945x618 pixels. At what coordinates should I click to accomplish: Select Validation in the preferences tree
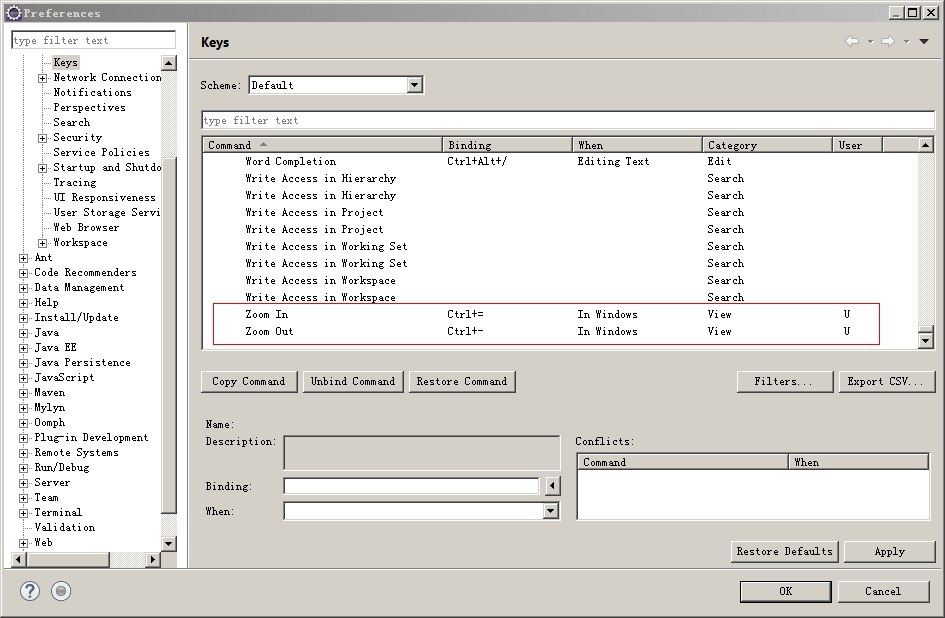pyautogui.click(x=65, y=527)
